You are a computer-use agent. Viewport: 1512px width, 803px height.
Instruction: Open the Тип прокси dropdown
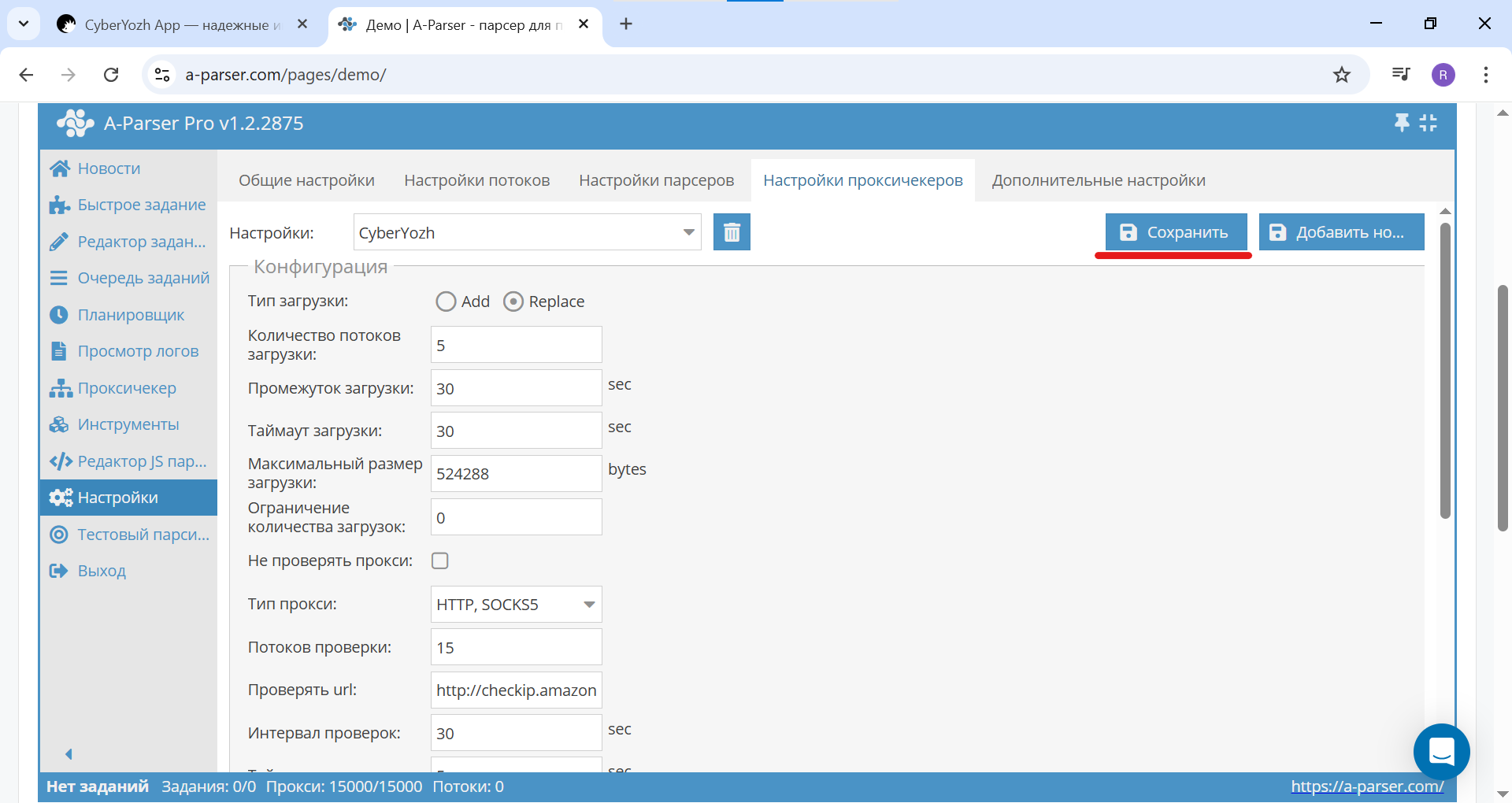pos(588,605)
